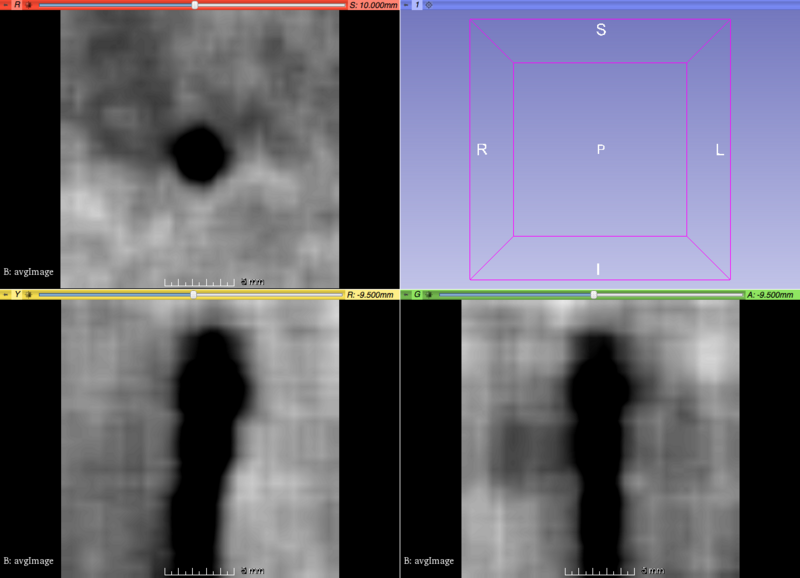The width and height of the screenshot is (800, 578).
Task: Click the center field-of-view diamond icon in 3D view bar
Action: tap(429, 6)
